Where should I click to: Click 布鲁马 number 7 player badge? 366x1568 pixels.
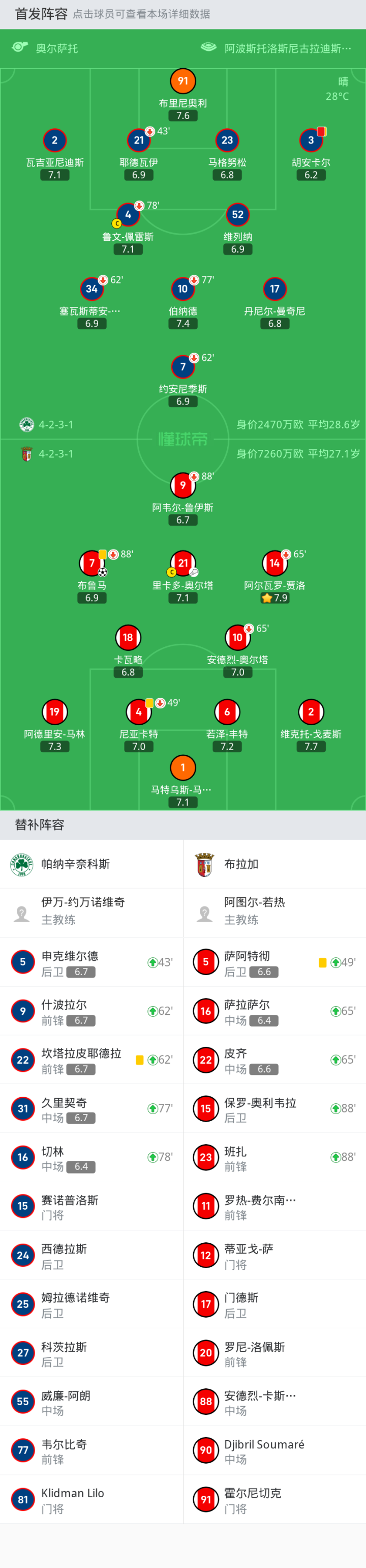tap(91, 564)
